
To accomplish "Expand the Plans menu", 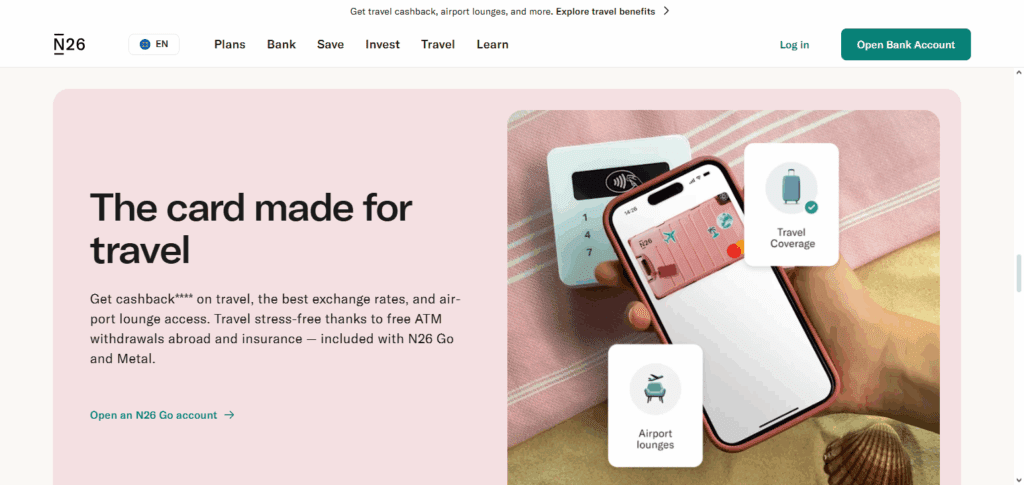I will pos(230,44).
